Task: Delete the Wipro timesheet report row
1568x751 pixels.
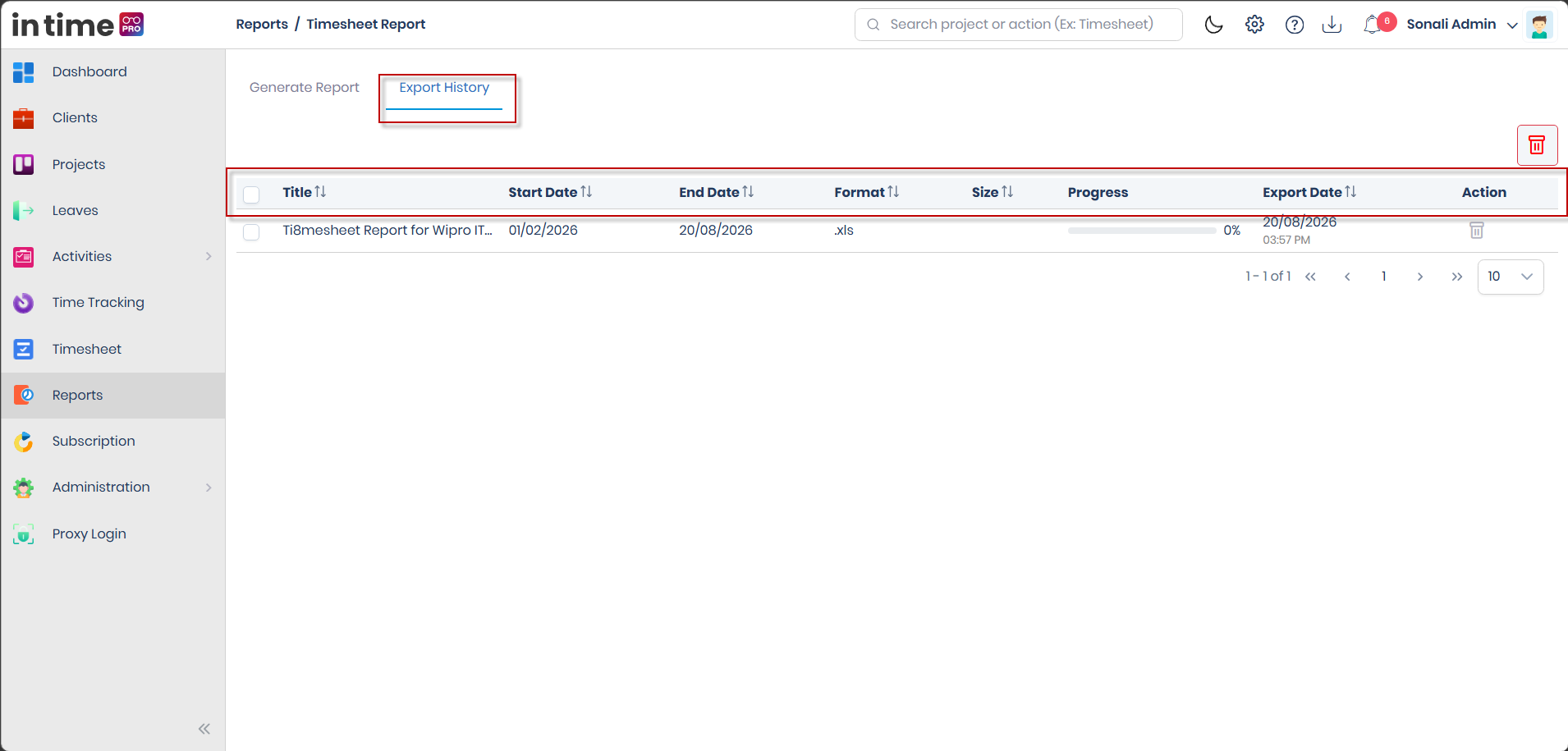Action: pyautogui.click(x=1476, y=231)
